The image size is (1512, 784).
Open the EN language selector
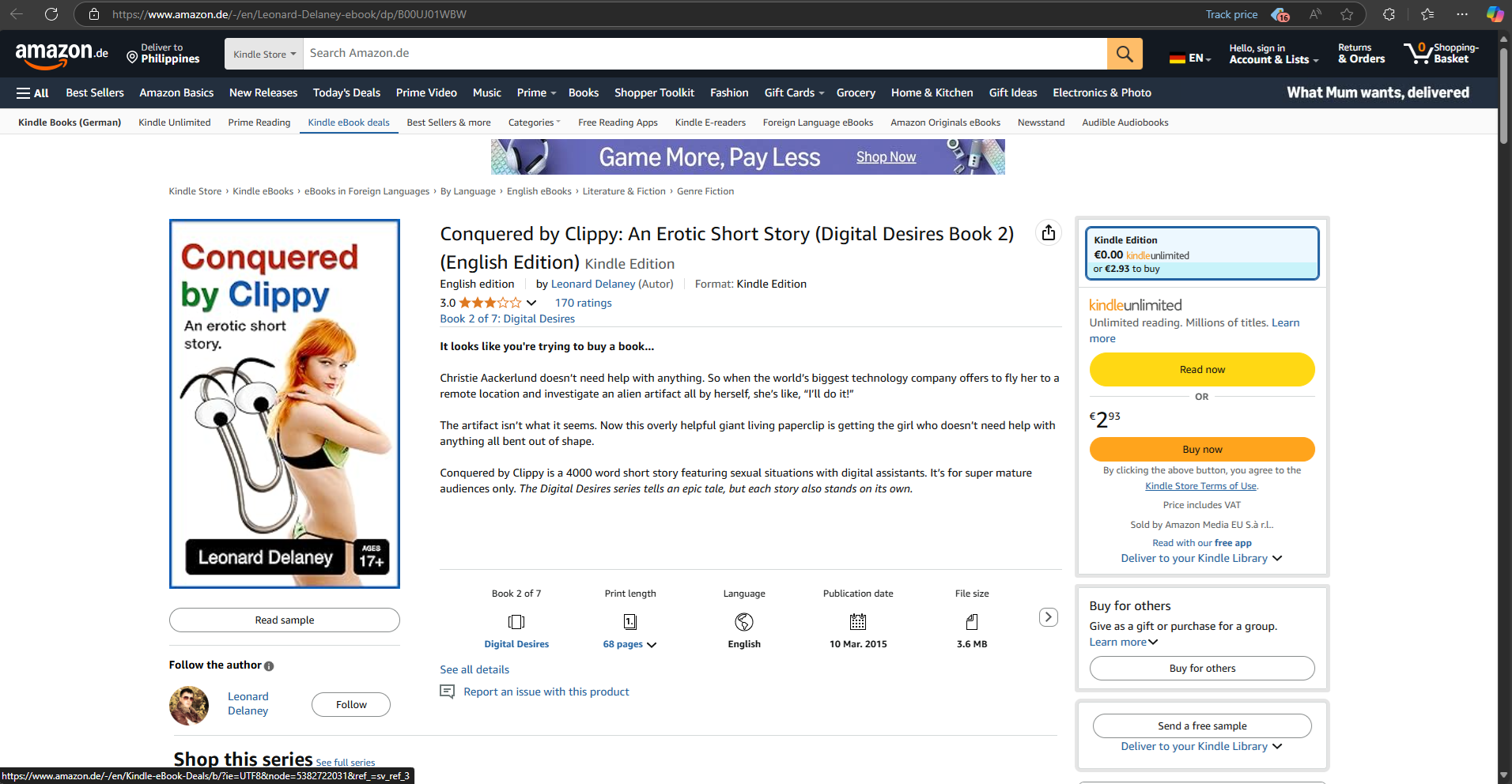coord(1190,58)
